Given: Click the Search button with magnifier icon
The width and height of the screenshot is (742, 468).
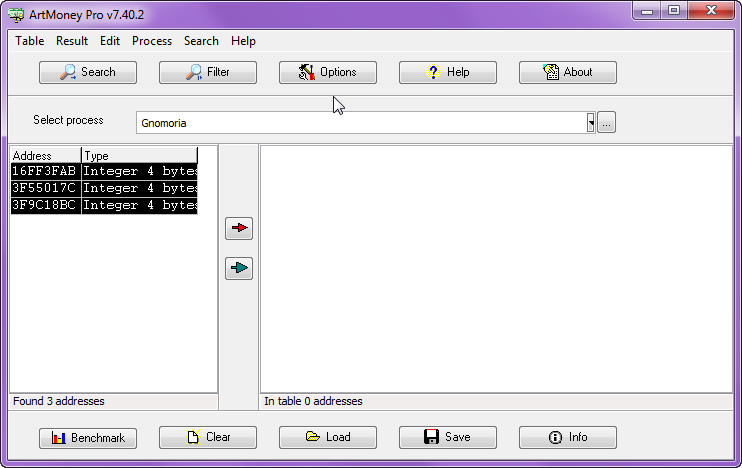Looking at the screenshot, I should pyautogui.click(x=88, y=72).
